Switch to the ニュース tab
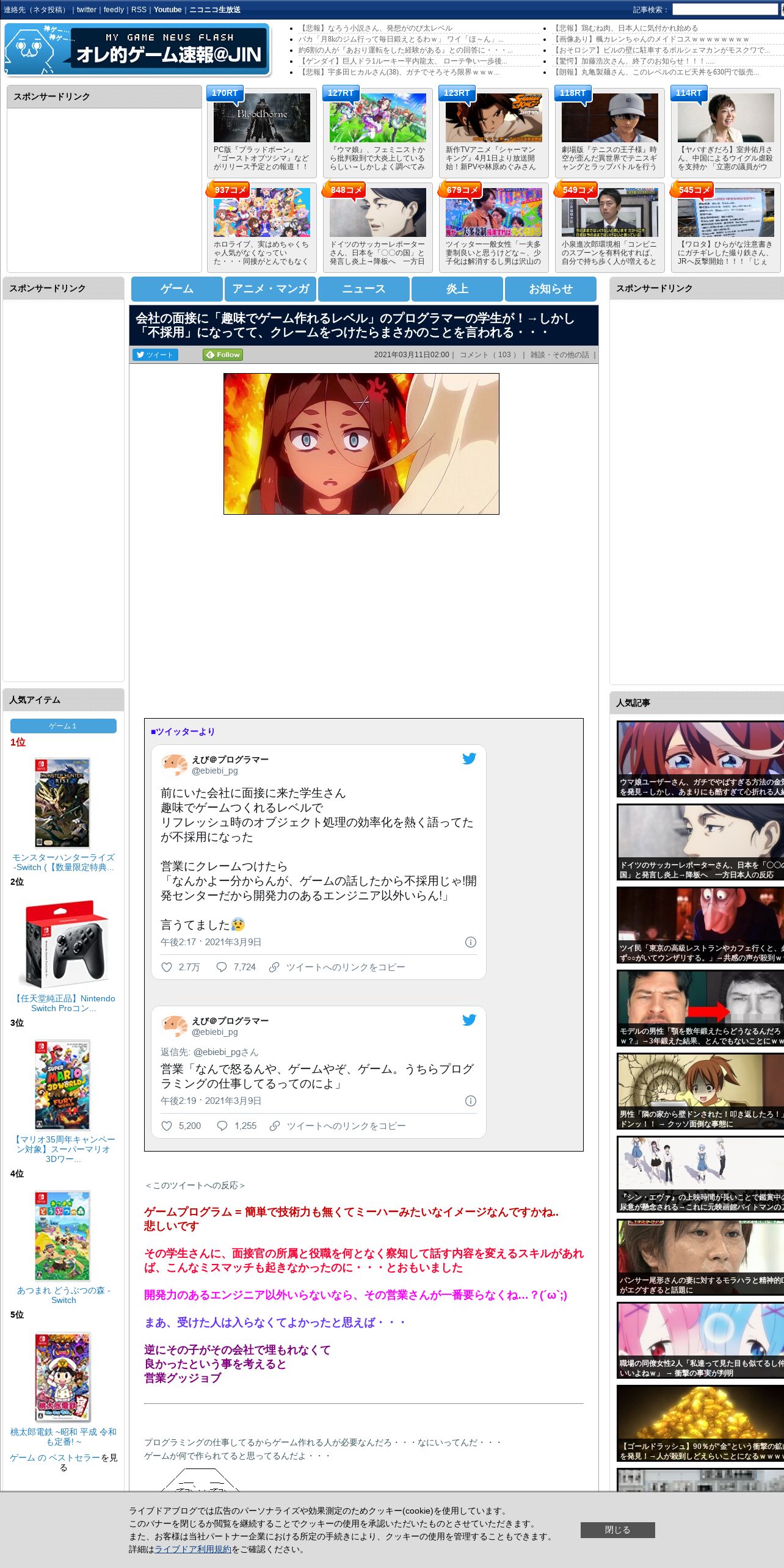Screen dimensions: 784x1568 click(x=364, y=289)
